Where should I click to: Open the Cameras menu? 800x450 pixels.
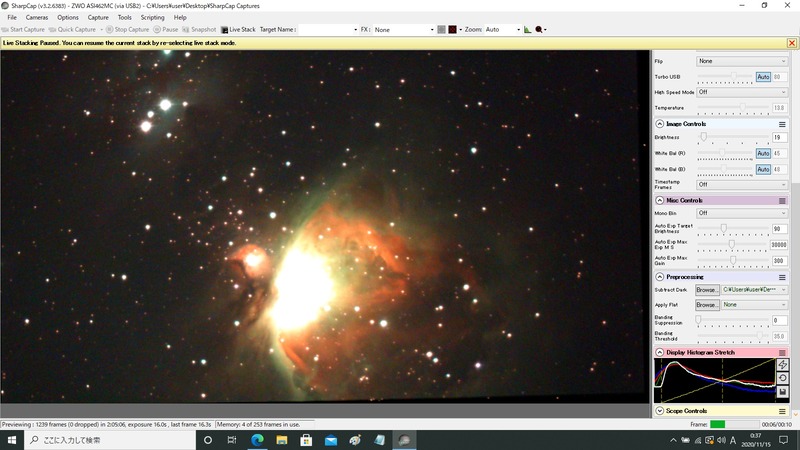coord(37,17)
